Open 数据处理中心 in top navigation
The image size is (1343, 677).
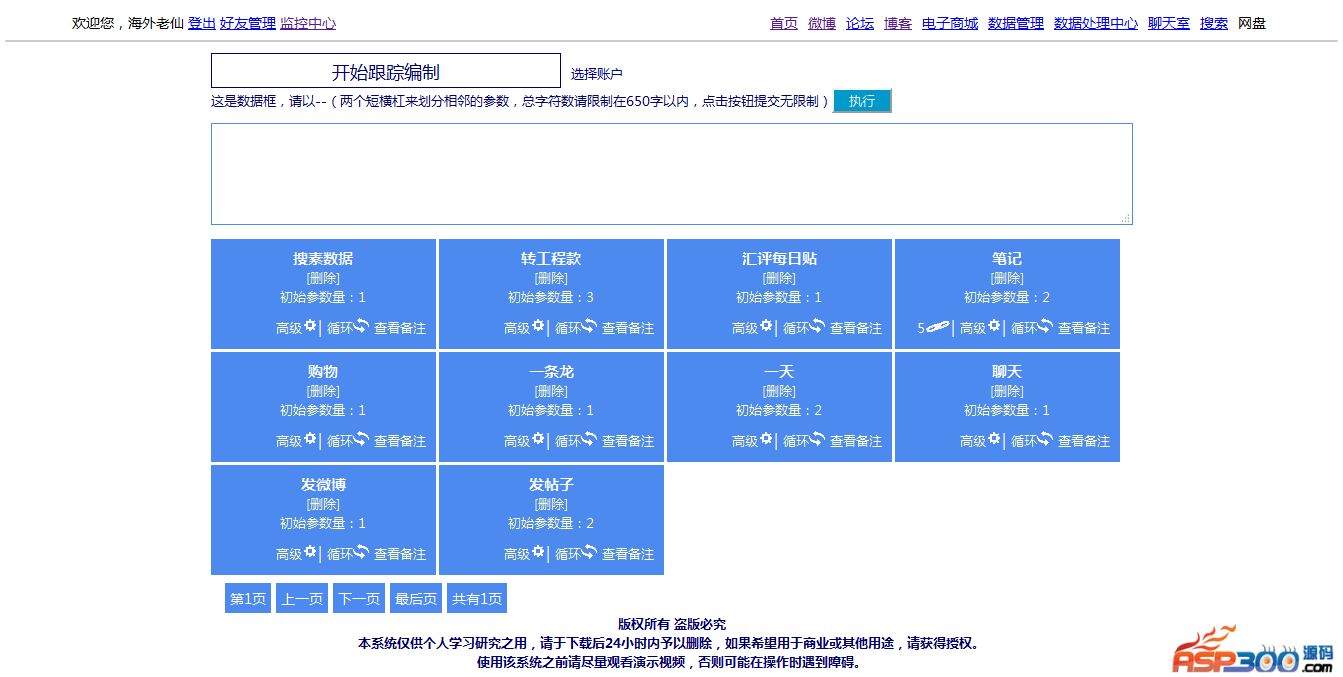1096,23
